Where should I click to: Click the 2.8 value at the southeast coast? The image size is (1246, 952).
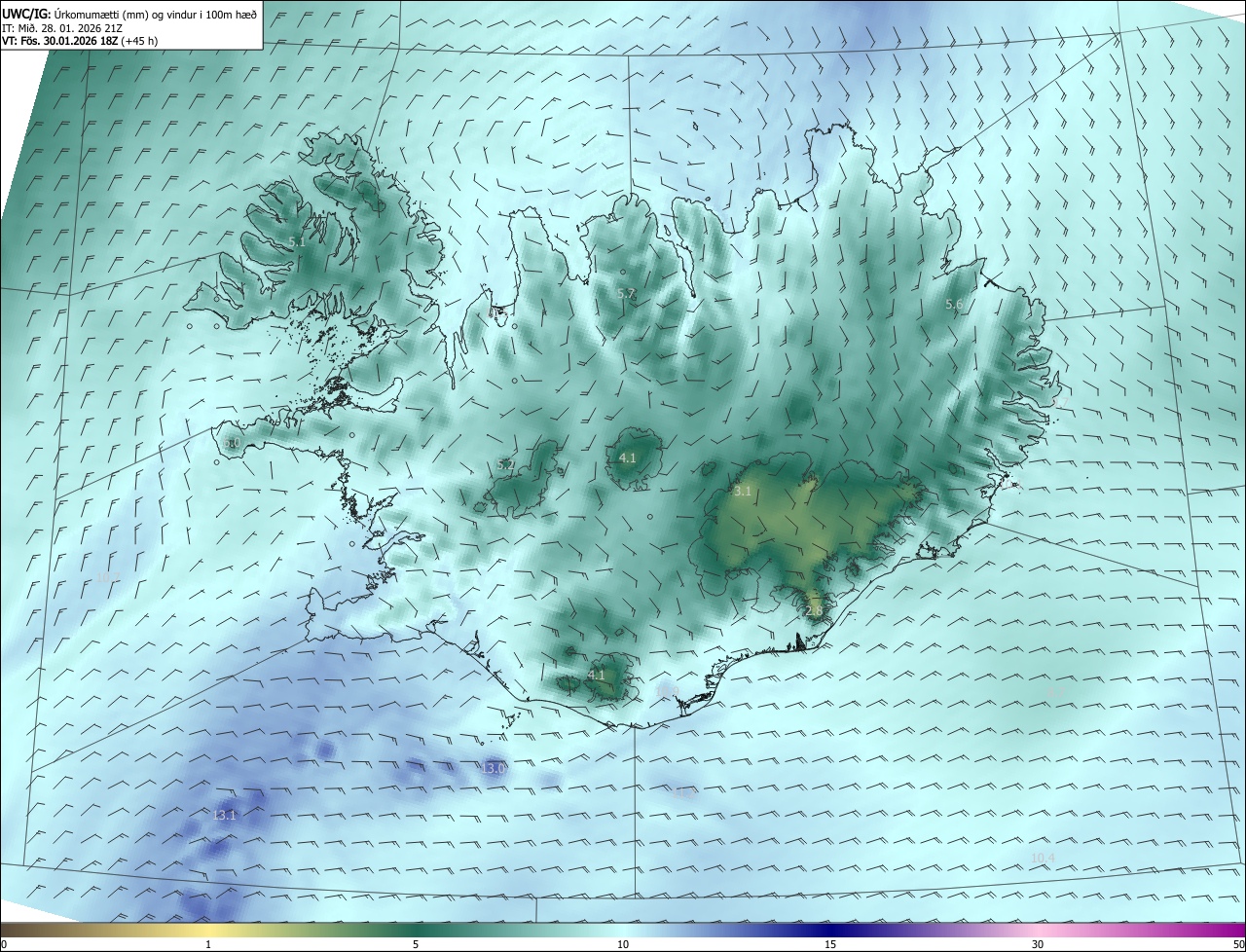click(815, 611)
